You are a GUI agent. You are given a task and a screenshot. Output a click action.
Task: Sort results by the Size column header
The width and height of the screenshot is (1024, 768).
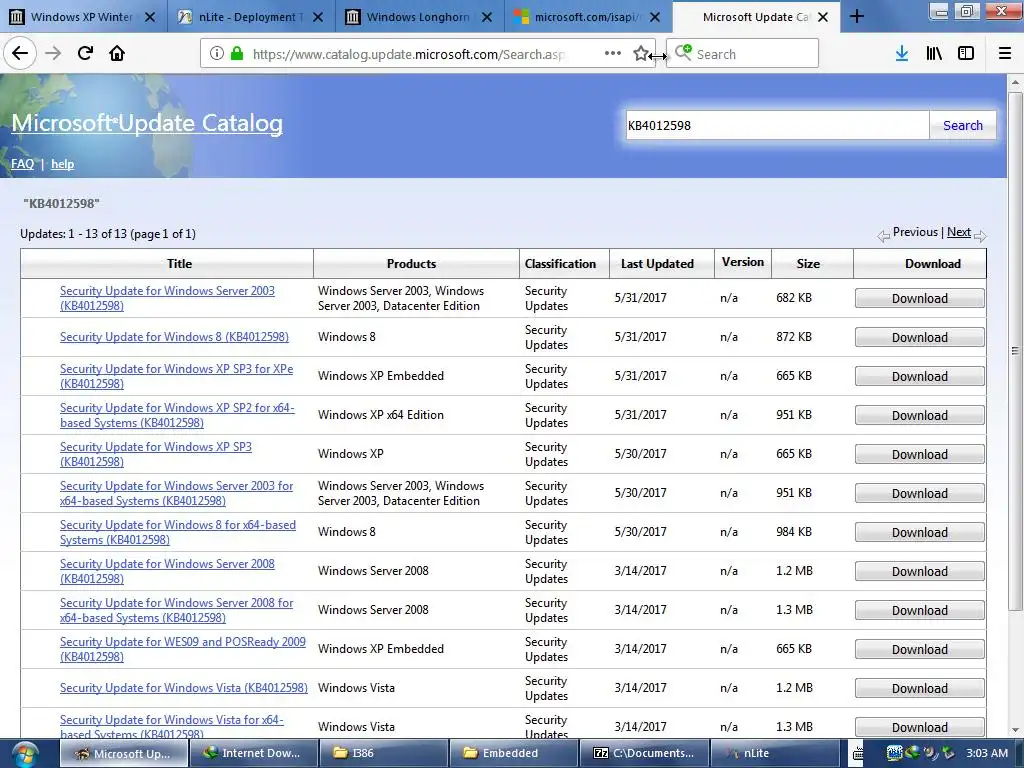pyautogui.click(x=808, y=264)
